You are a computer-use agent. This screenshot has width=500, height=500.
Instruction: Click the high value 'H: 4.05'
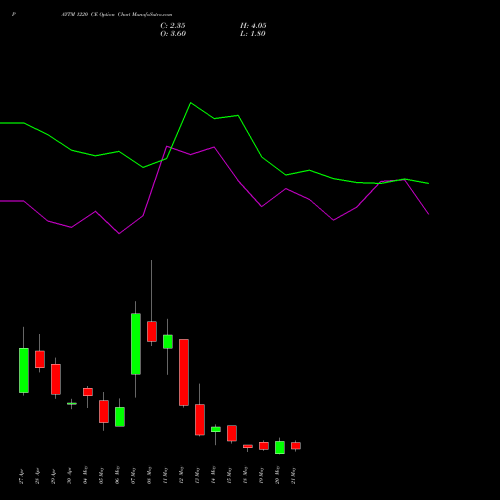coord(253,26)
